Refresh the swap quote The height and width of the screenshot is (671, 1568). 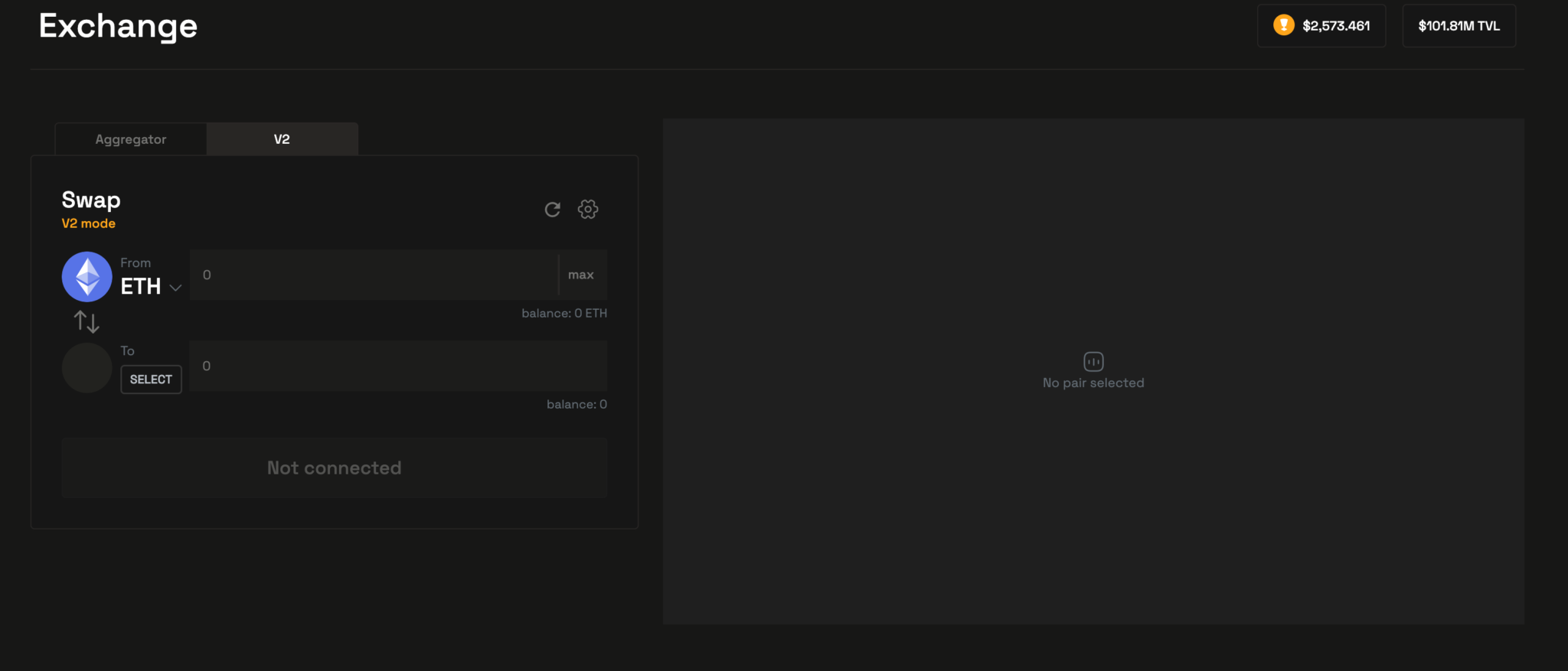tap(552, 210)
